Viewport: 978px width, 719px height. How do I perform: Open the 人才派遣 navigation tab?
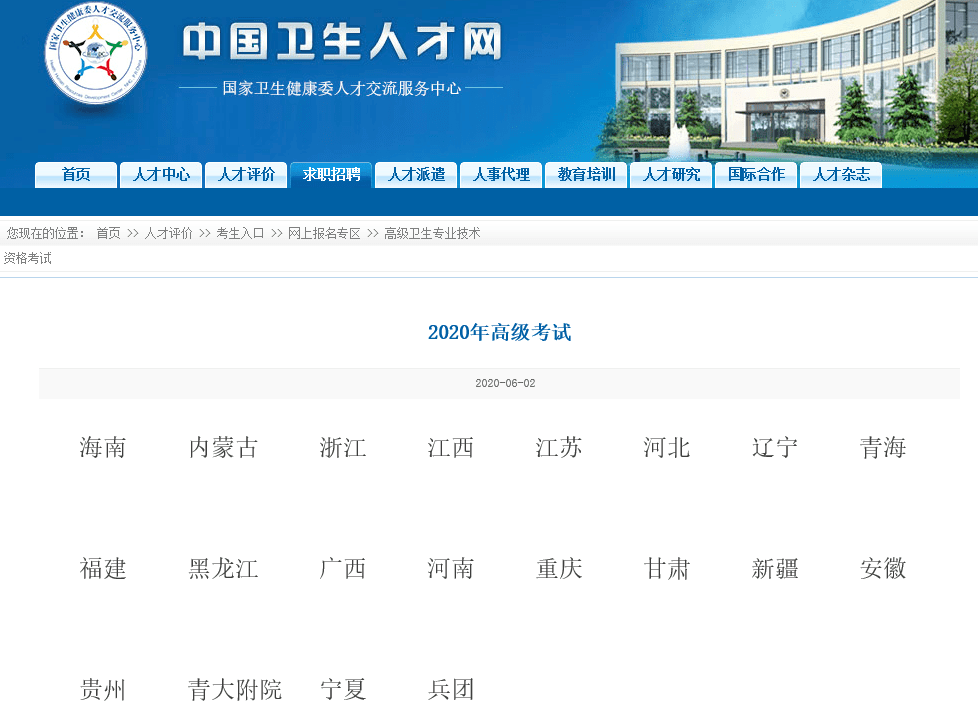(416, 175)
